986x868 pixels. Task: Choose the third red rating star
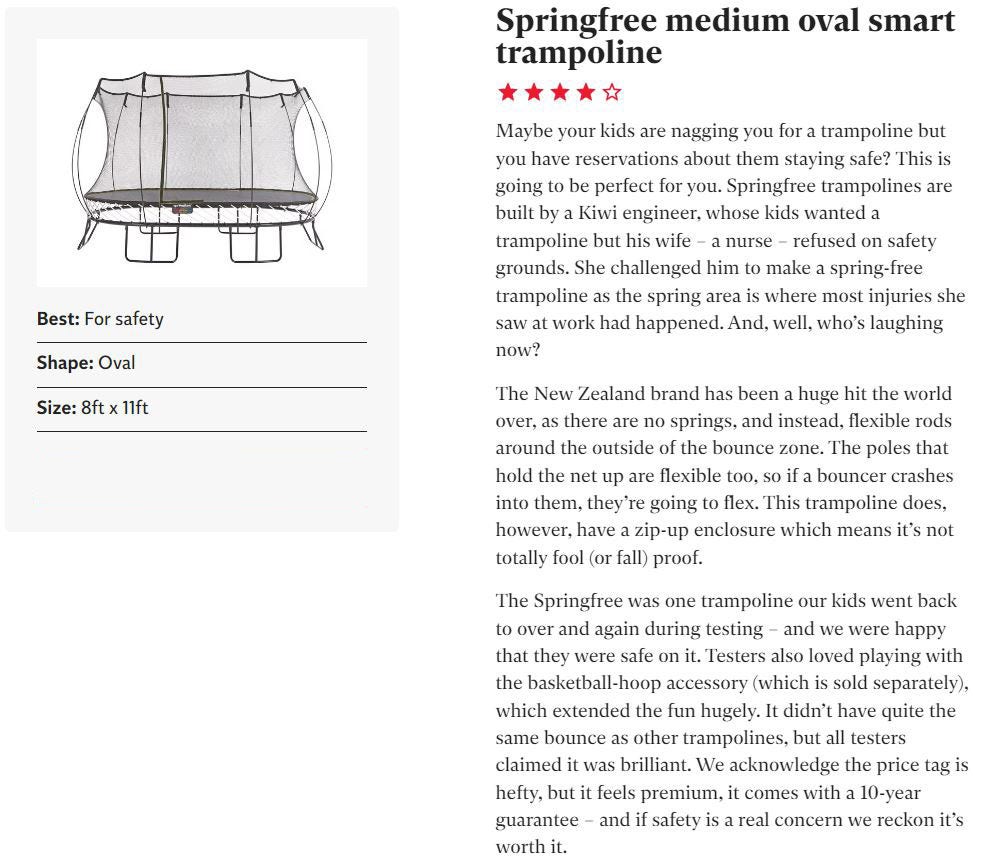click(x=560, y=92)
